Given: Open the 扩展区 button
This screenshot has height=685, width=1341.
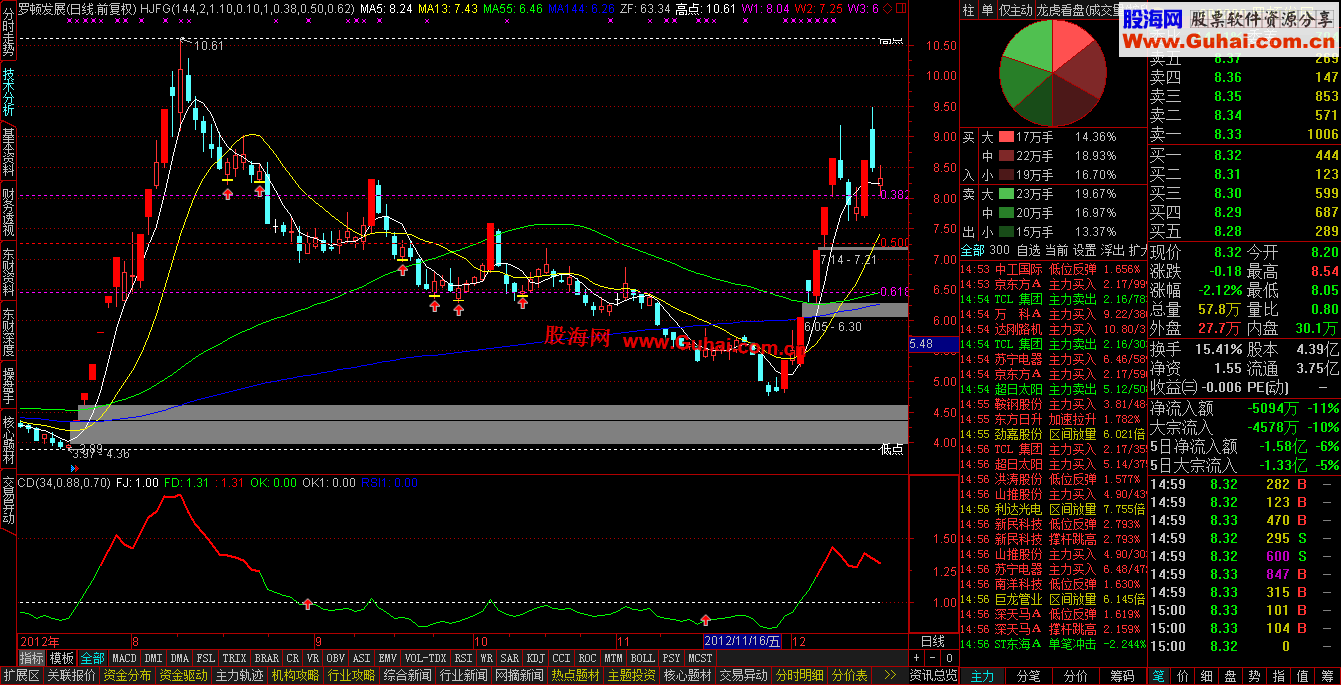Looking at the screenshot, I should pos(22,676).
